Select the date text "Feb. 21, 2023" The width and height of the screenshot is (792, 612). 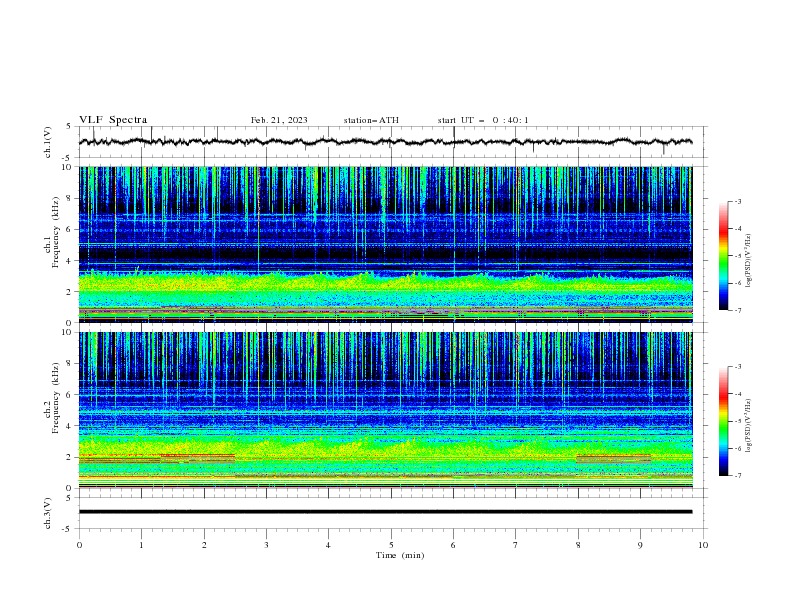[279, 120]
